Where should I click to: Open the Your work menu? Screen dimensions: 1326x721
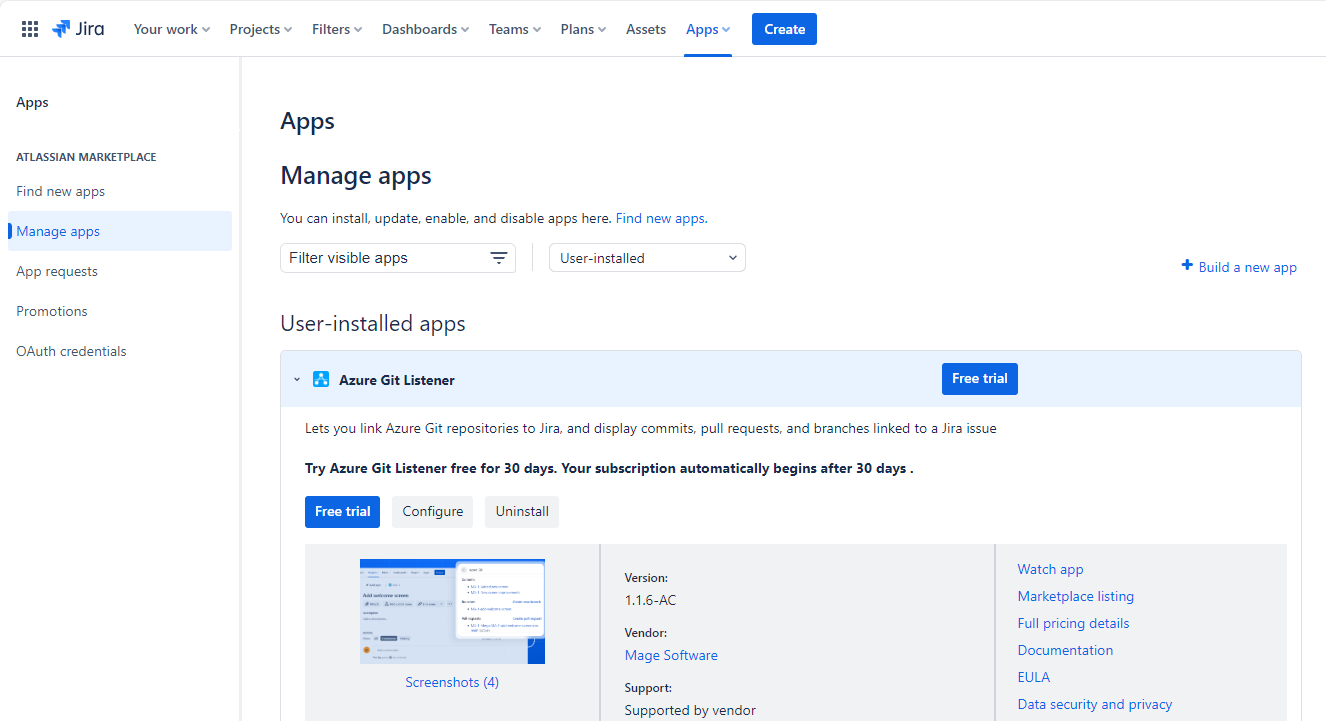172,29
